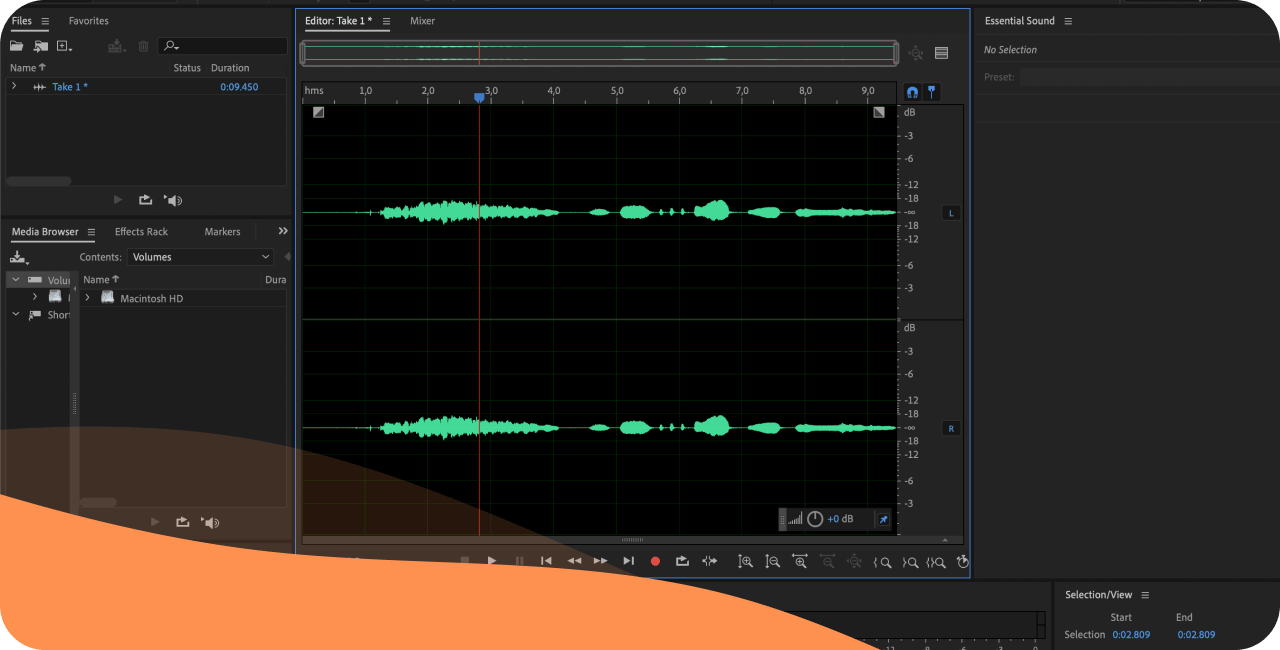The width and height of the screenshot is (1280, 650).
Task: Toggle the left channel L button
Action: [x=951, y=213]
